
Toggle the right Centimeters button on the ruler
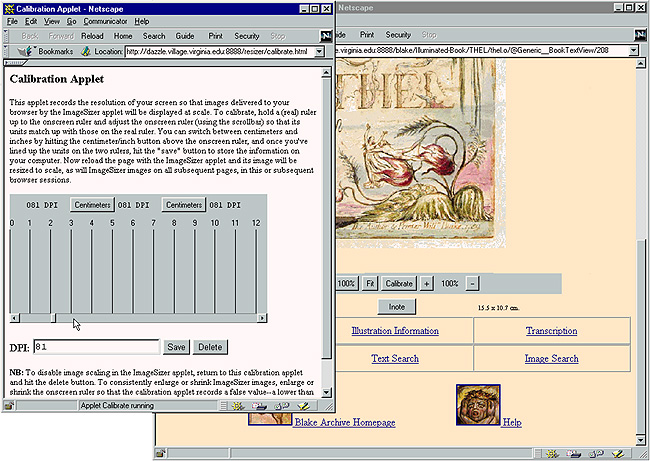pos(184,205)
